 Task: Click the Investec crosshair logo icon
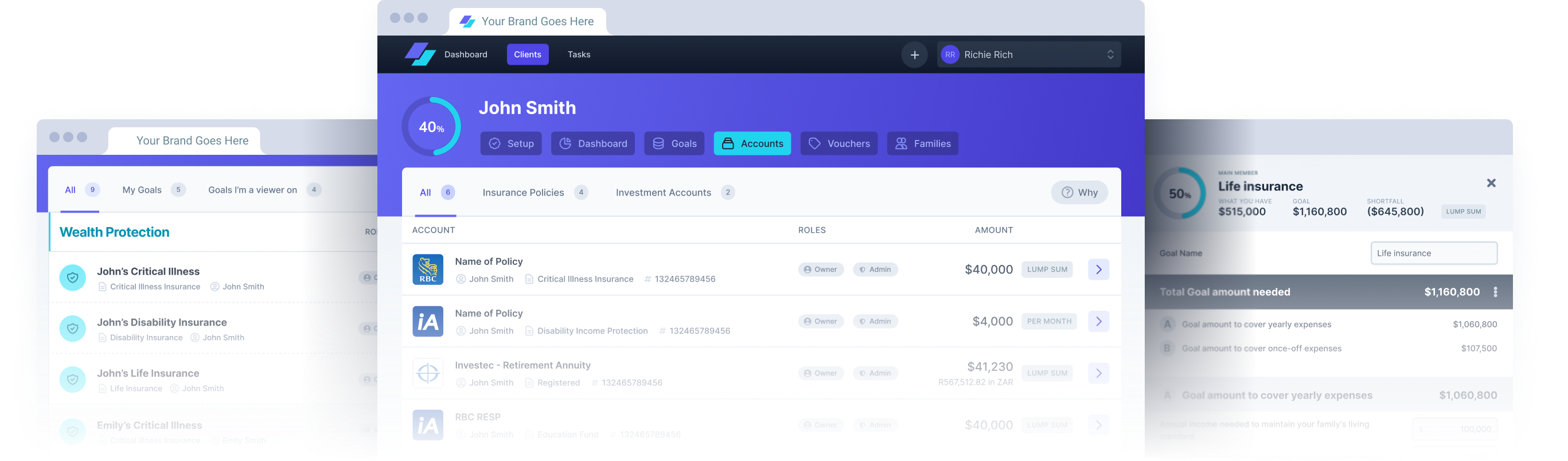tap(428, 373)
